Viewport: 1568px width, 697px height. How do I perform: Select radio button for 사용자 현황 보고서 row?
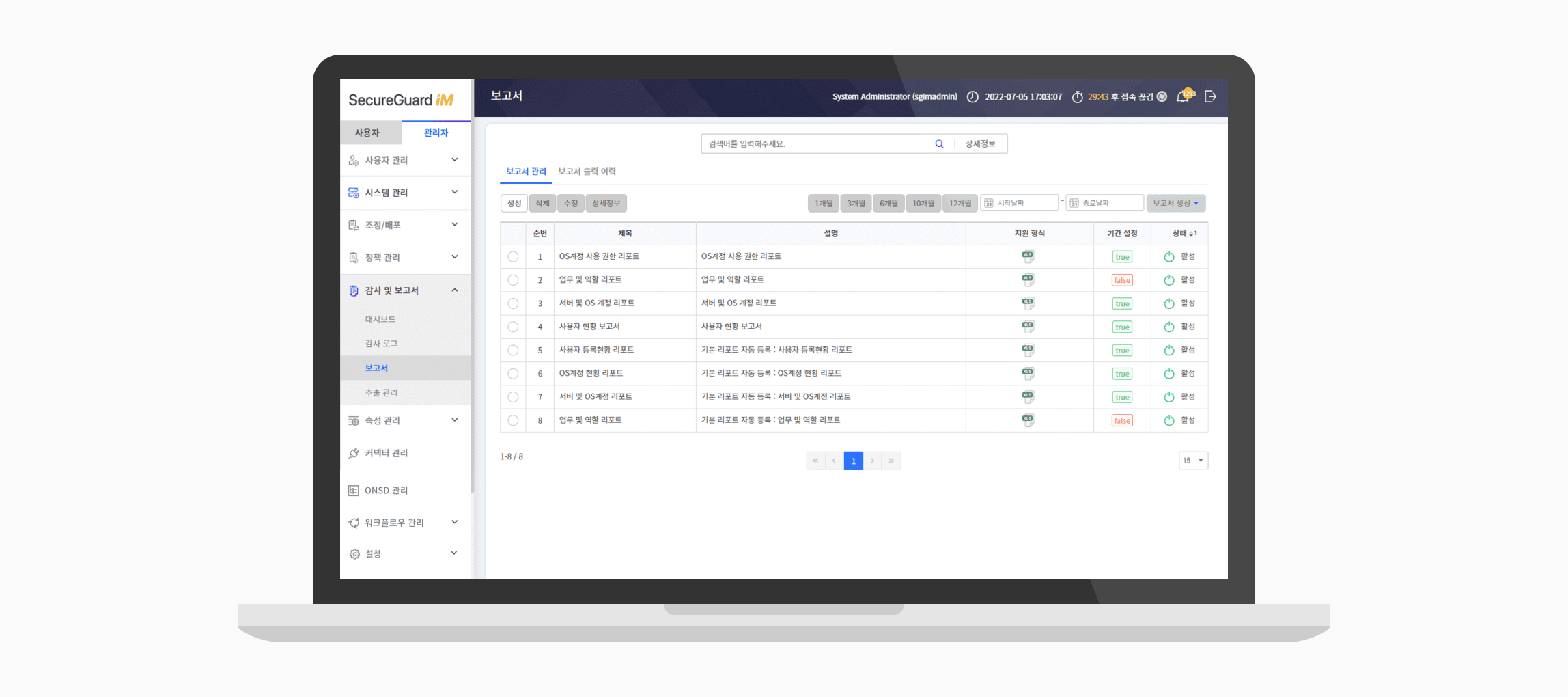click(x=513, y=327)
